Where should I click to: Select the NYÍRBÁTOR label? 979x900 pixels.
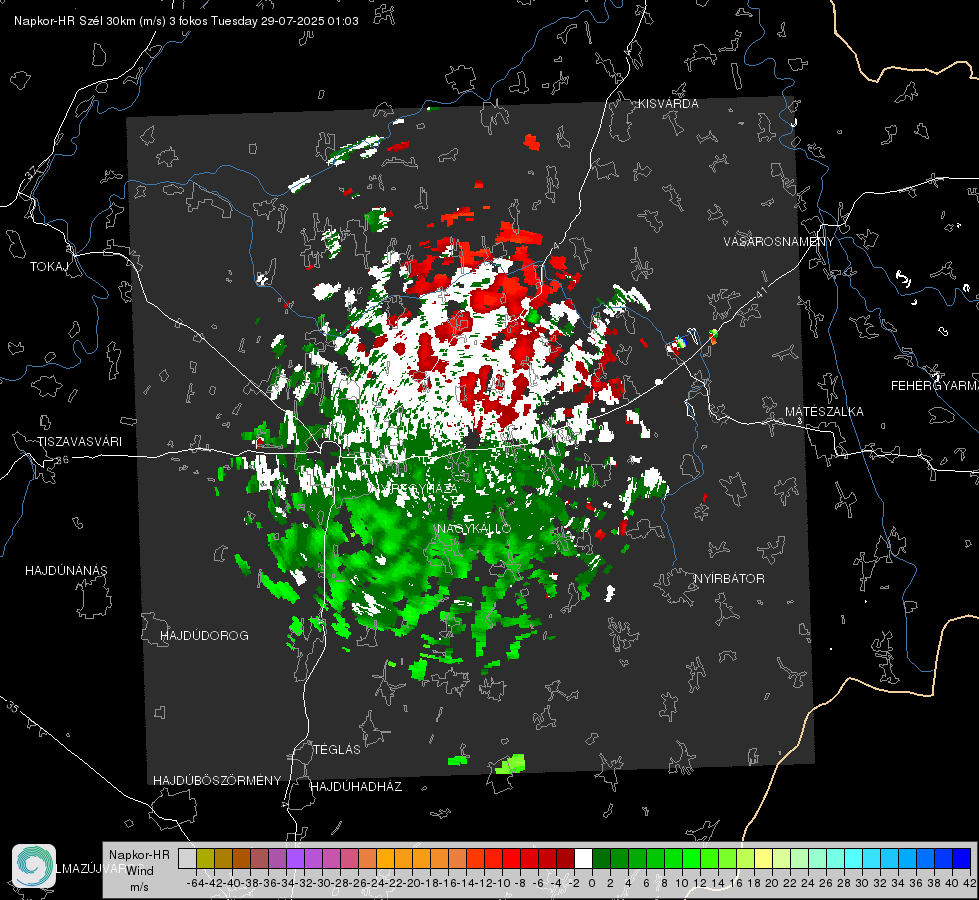[729, 579]
